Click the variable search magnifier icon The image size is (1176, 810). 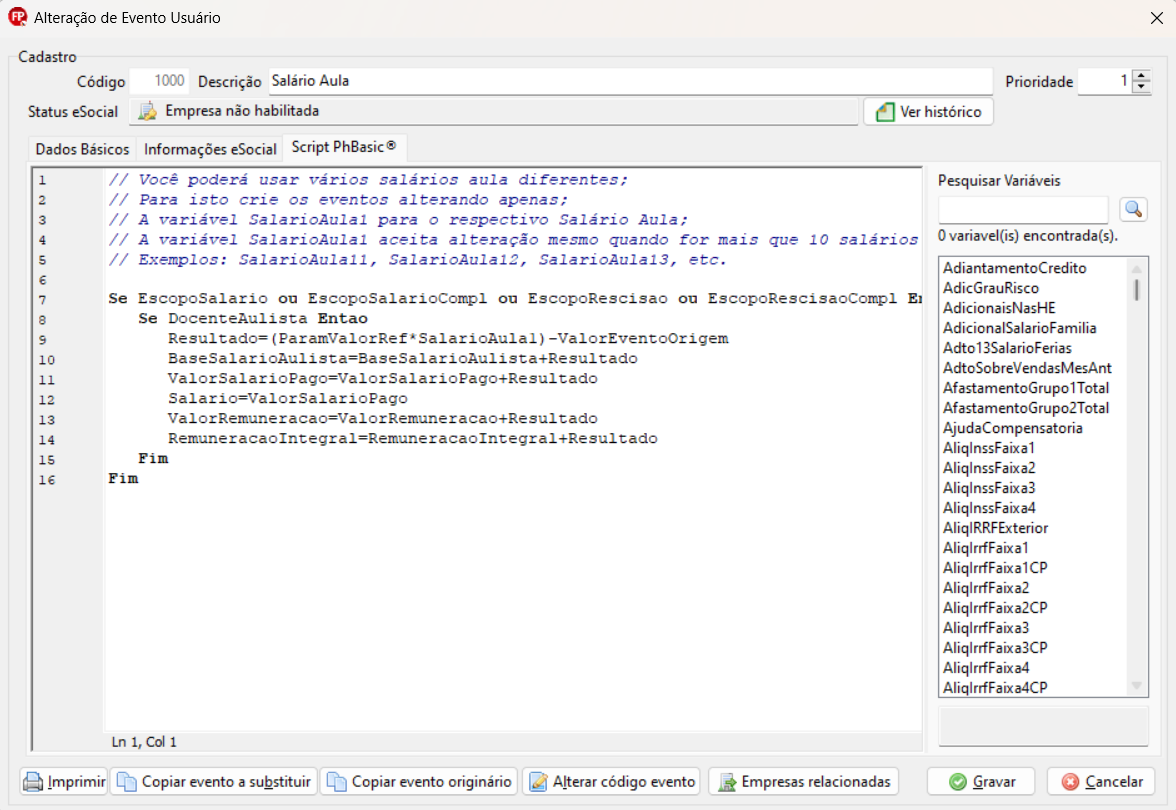tap(1133, 209)
